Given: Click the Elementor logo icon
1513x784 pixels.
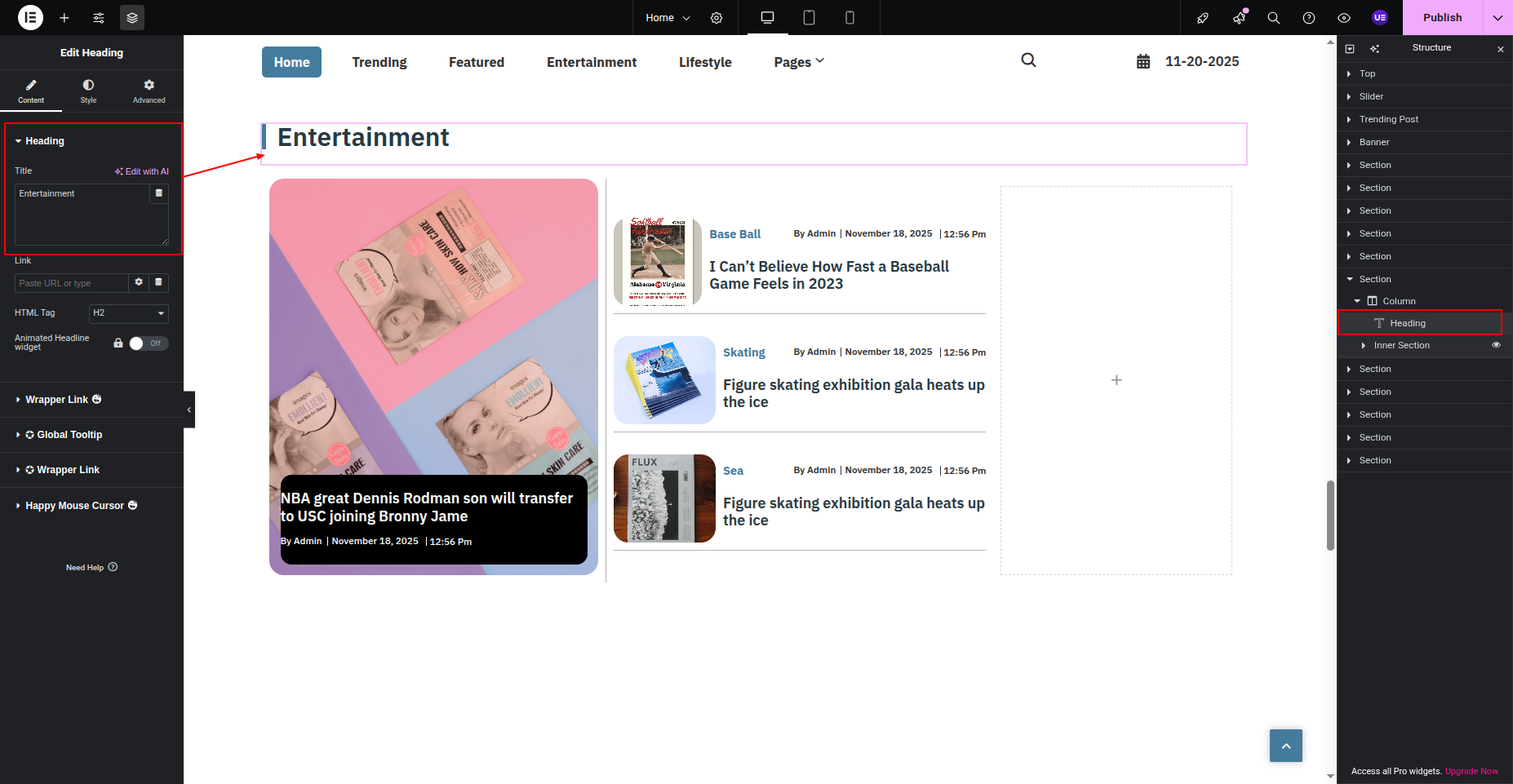Looking at the screenshot, I should tap(30, 17).
